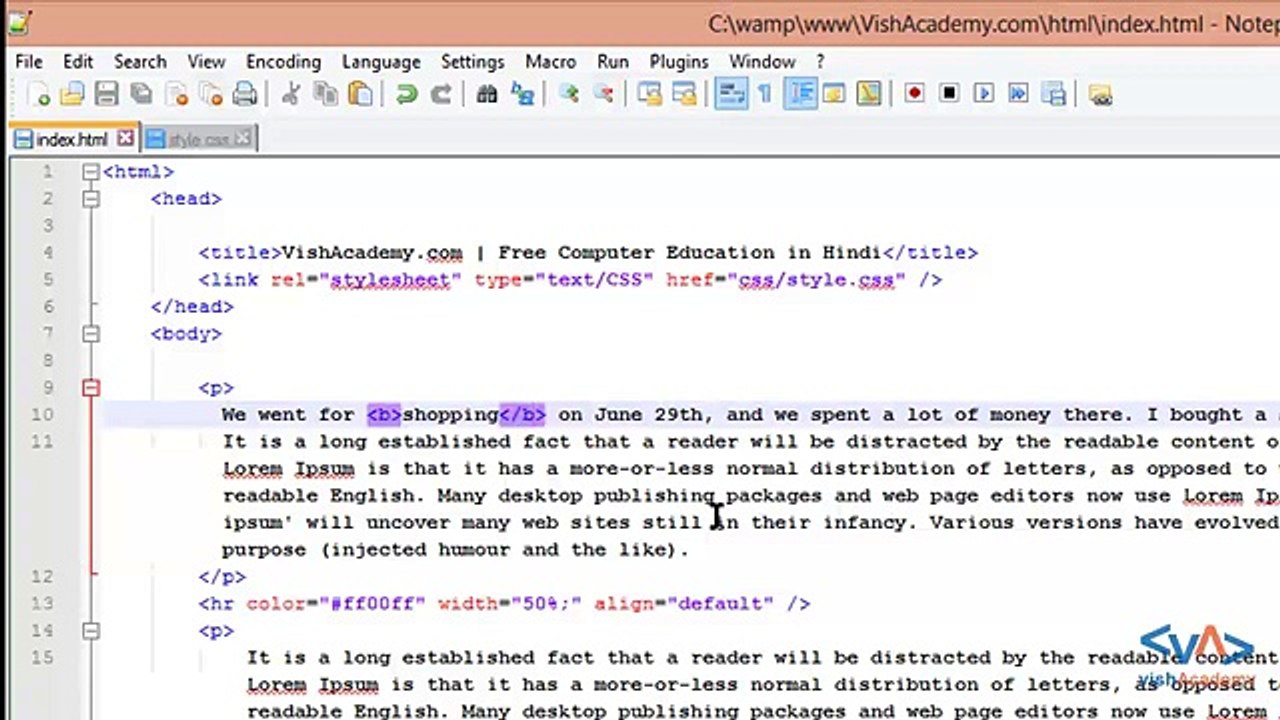The width and height of the screenshot is (1280, 720).
Task: Collapse the <p> fold on line 9
Action: point(91,388)
